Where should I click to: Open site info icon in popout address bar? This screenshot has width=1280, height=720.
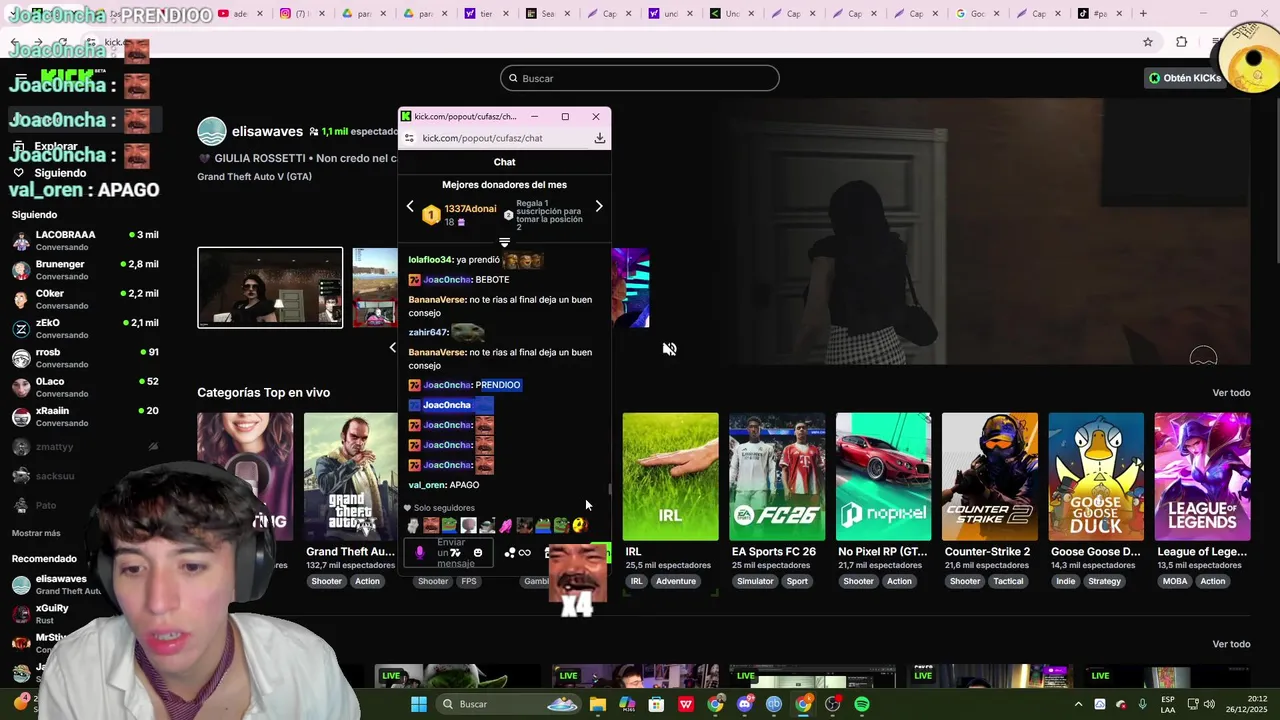point(409,138)
